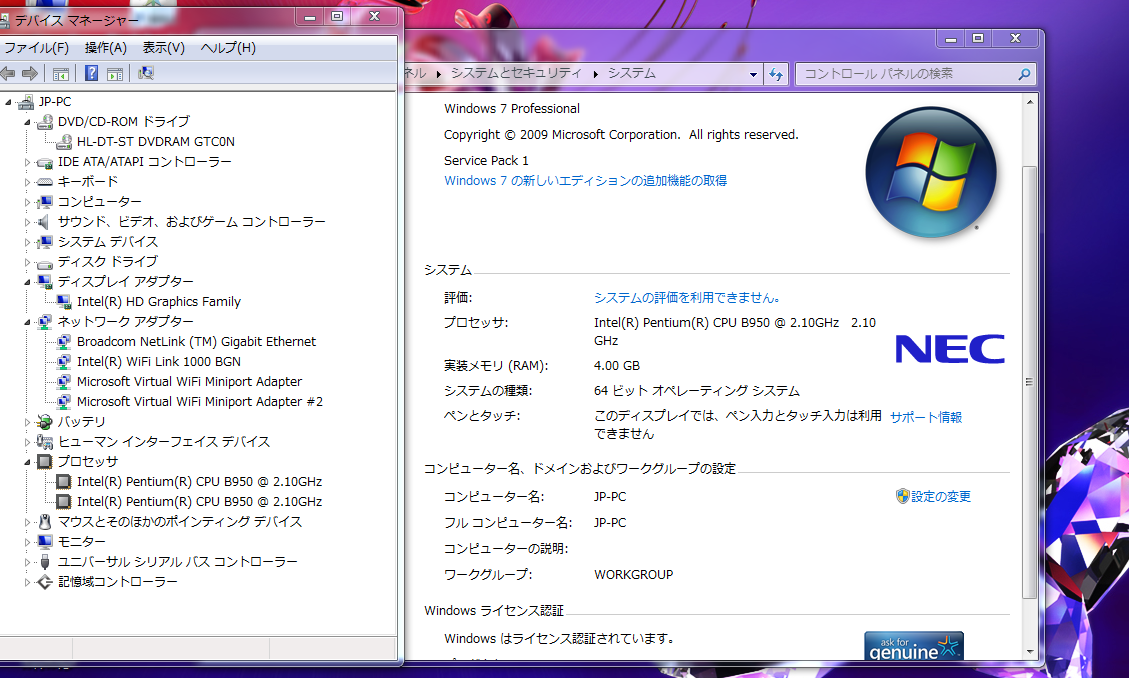Minimize the デバイス マネージャー window
1129x678 pixels.
point(310,17)
